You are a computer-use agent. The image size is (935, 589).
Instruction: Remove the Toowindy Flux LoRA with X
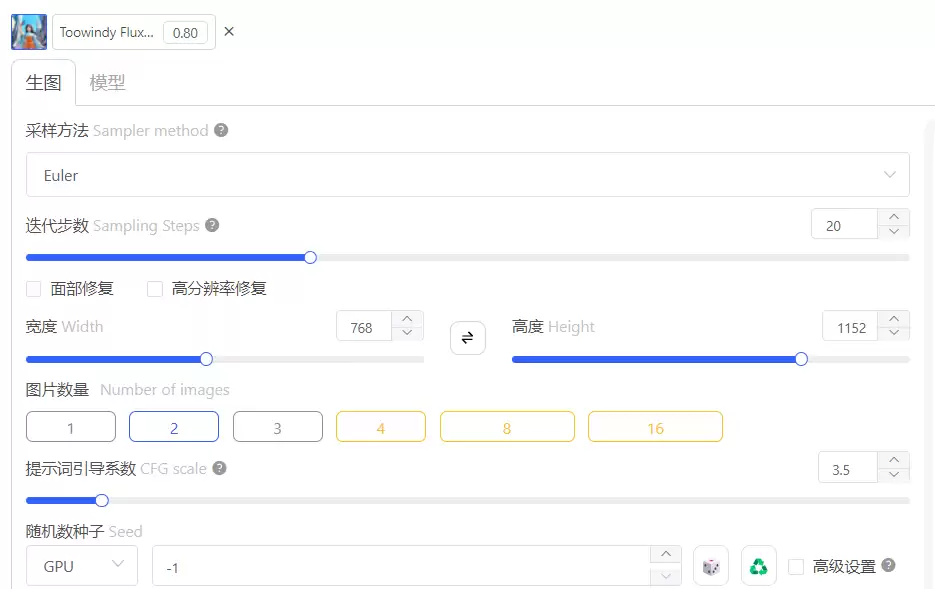pyautogui.click(x=229, y=32)
